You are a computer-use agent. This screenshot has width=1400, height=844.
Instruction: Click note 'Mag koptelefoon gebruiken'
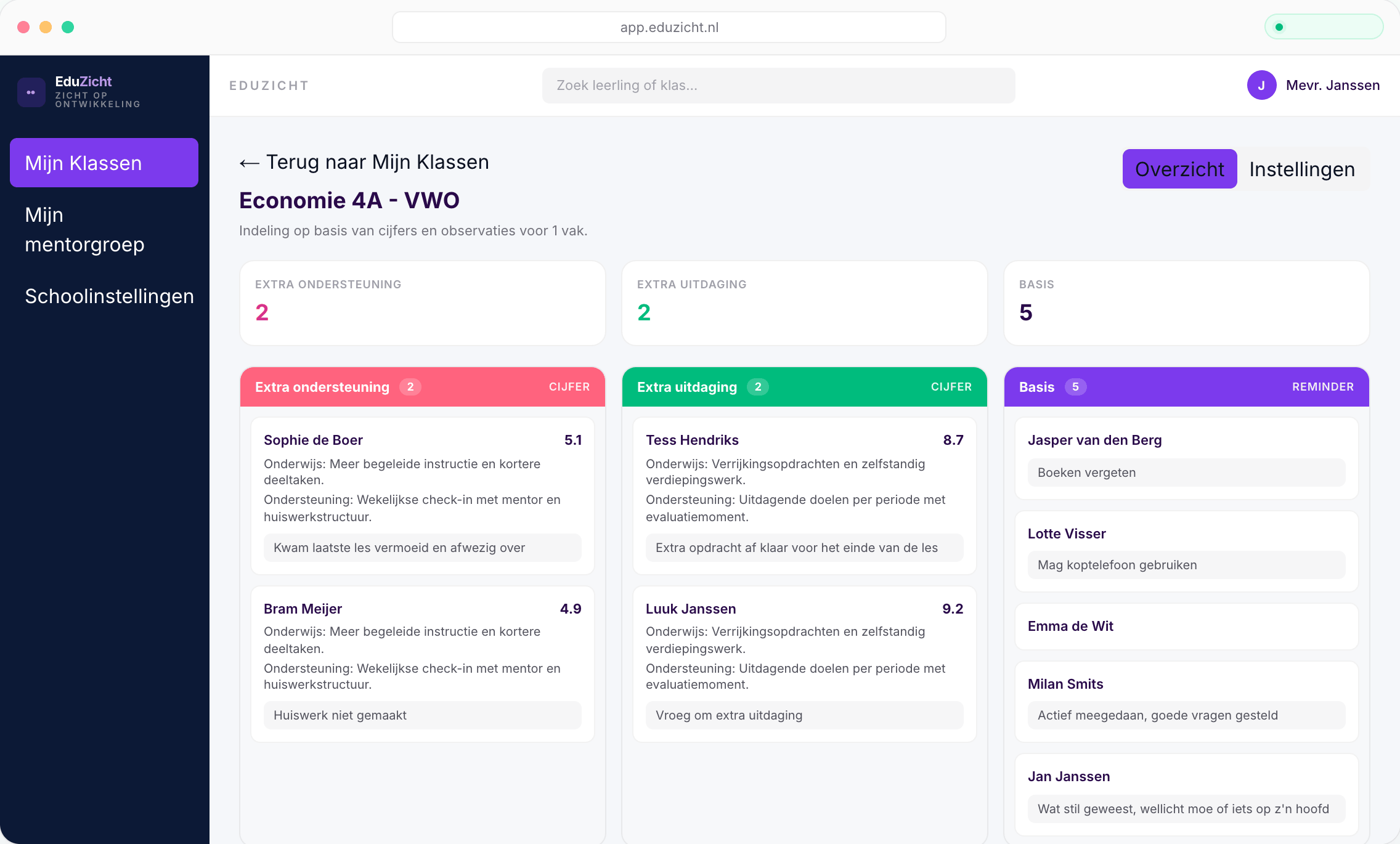(1187, 565)
